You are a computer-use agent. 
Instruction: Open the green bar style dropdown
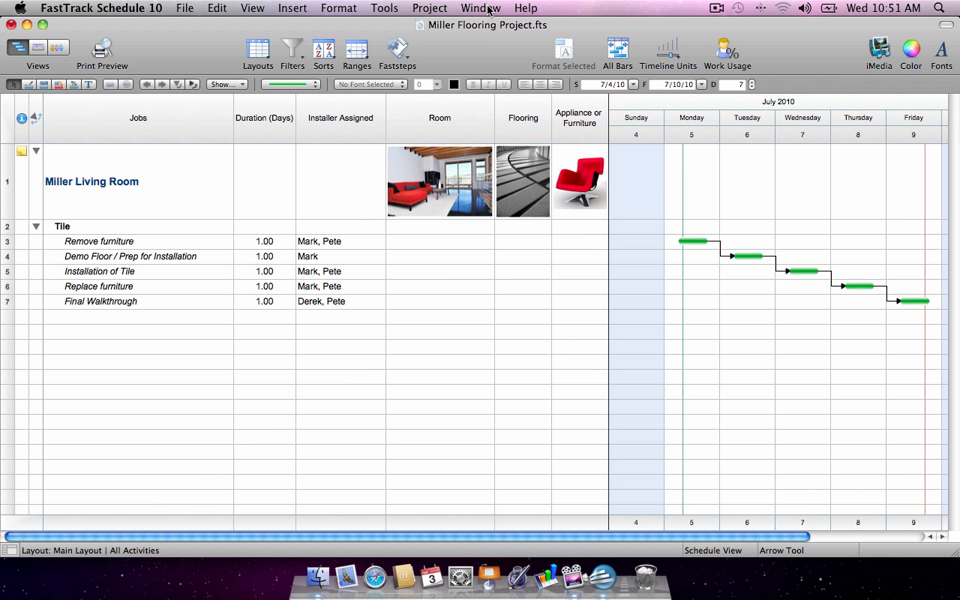click(290, 84)
